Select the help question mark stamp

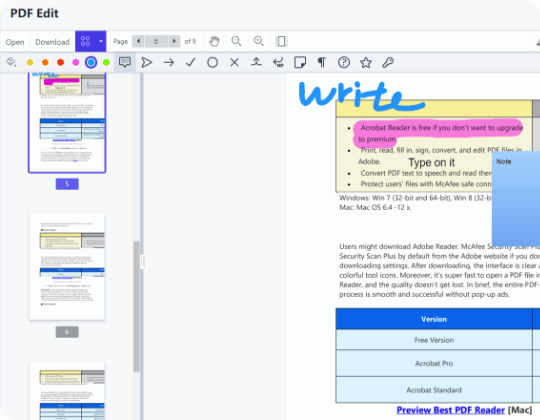tap(344, 62)
